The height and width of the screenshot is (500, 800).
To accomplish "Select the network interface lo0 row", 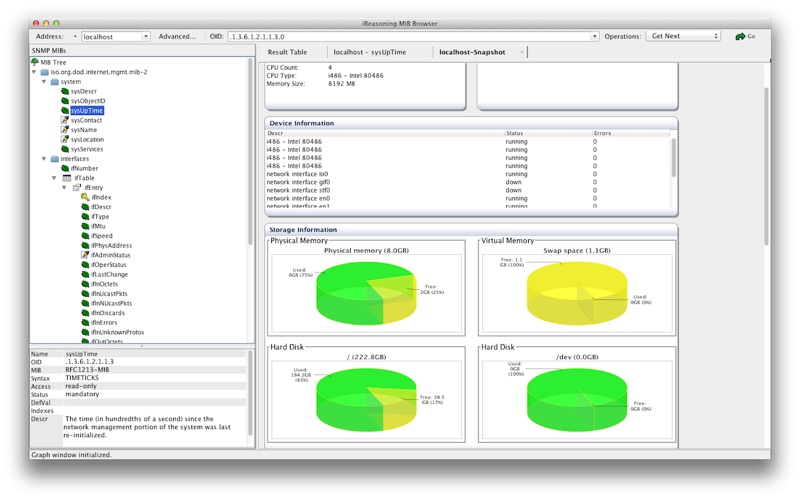I will (467, 174).
